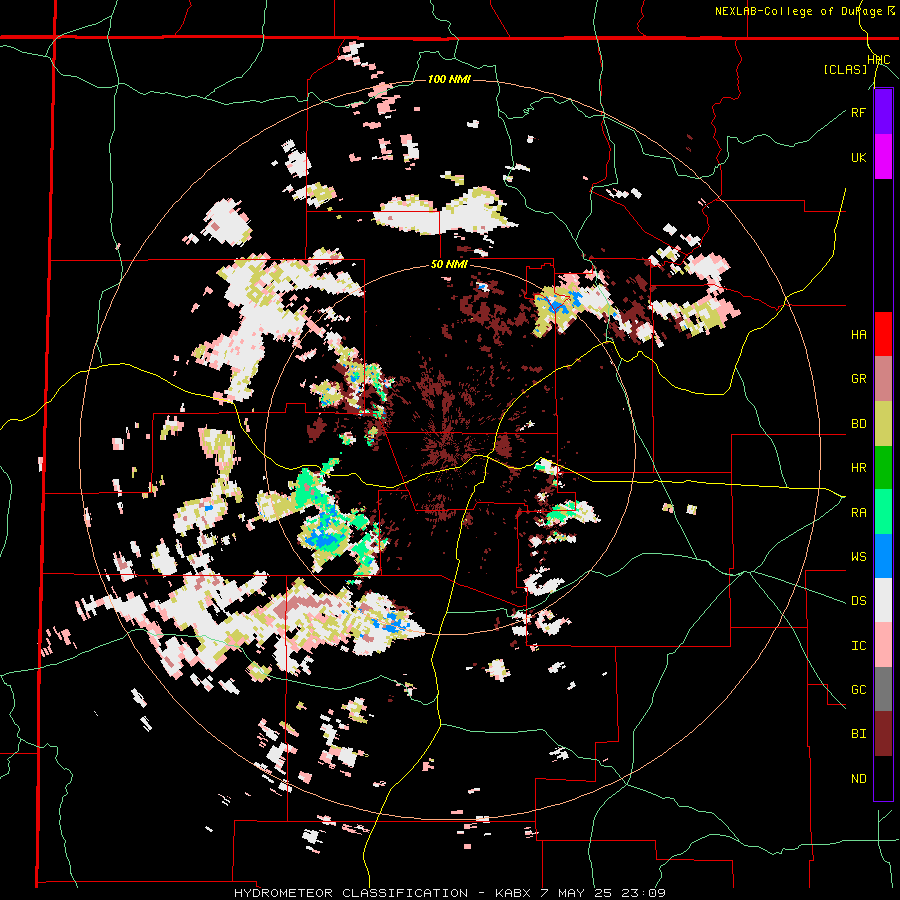Click the BD olive legend swatch
The width and height of the screenshot is (900, 900).
point(883,424)
